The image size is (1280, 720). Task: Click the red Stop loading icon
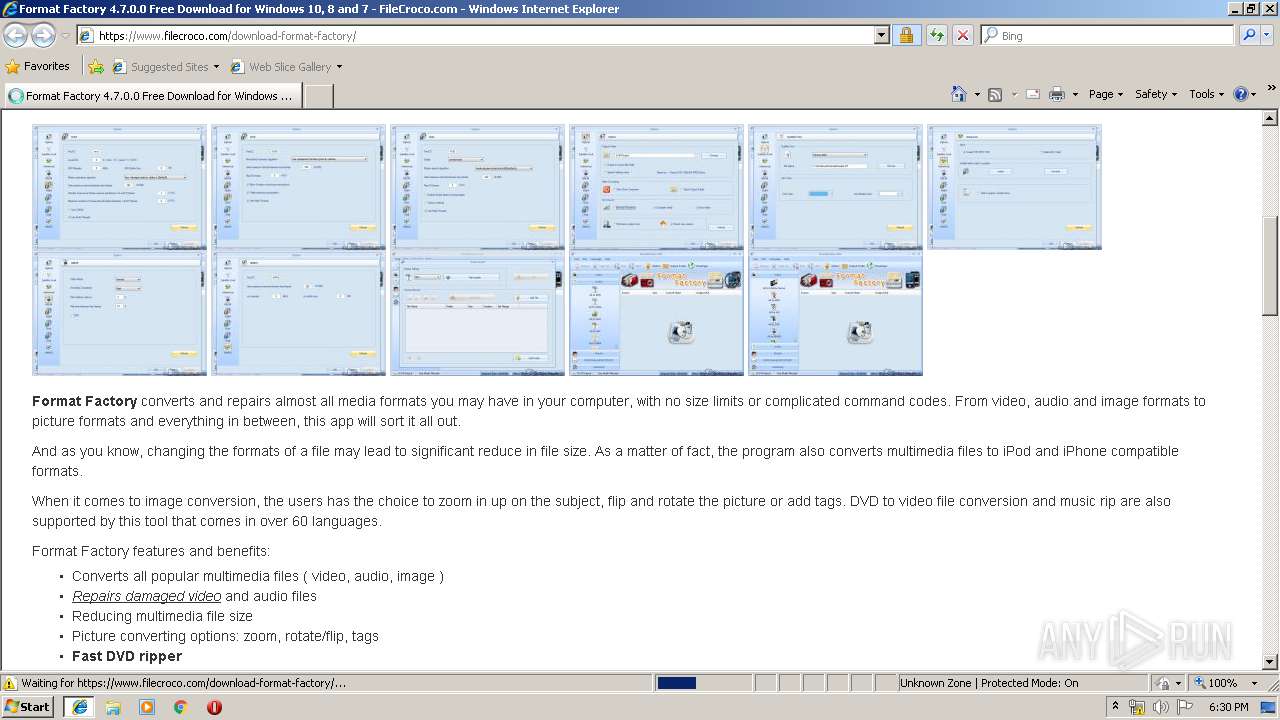pos(962,35)
